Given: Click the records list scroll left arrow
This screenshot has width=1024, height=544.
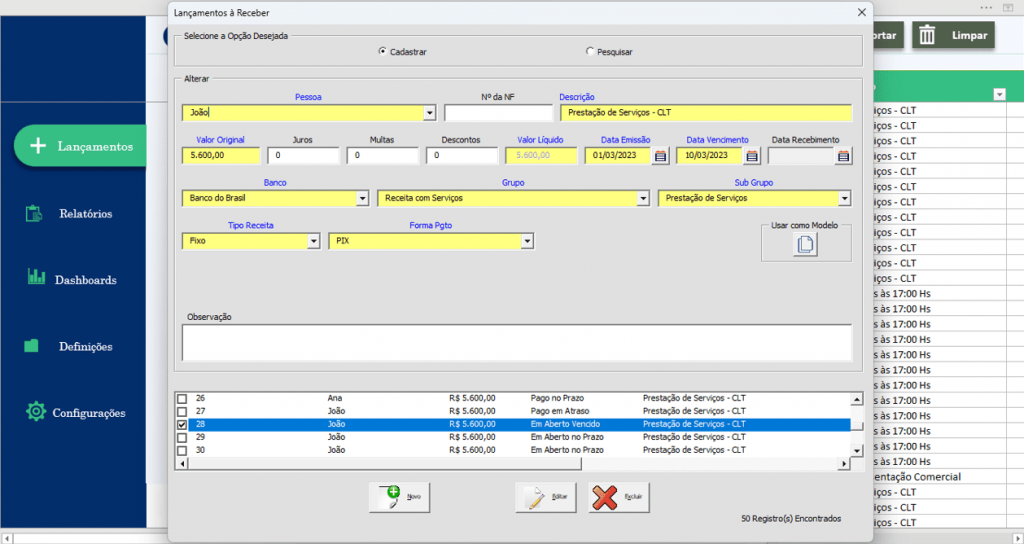Looking at the screenshot, I should point(182,464).
